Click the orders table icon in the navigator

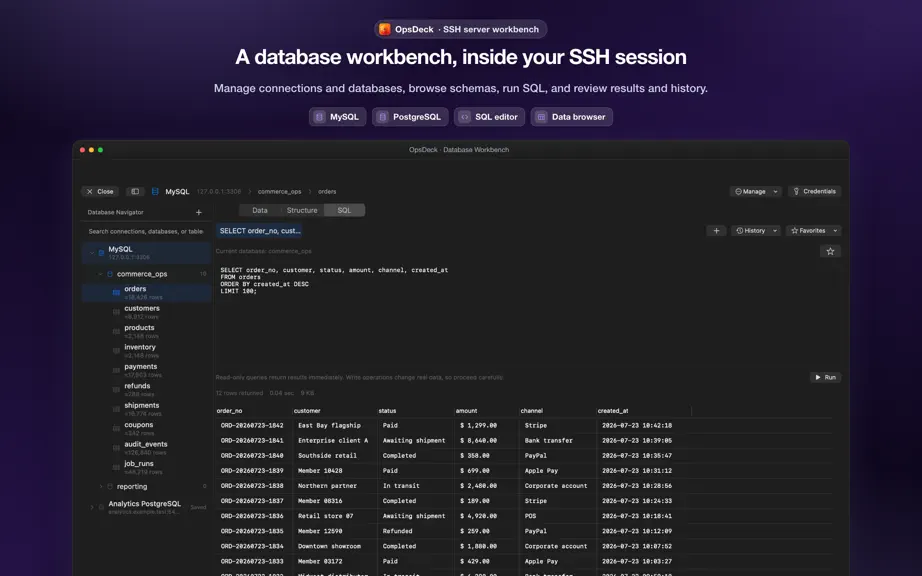coord(116,292)
